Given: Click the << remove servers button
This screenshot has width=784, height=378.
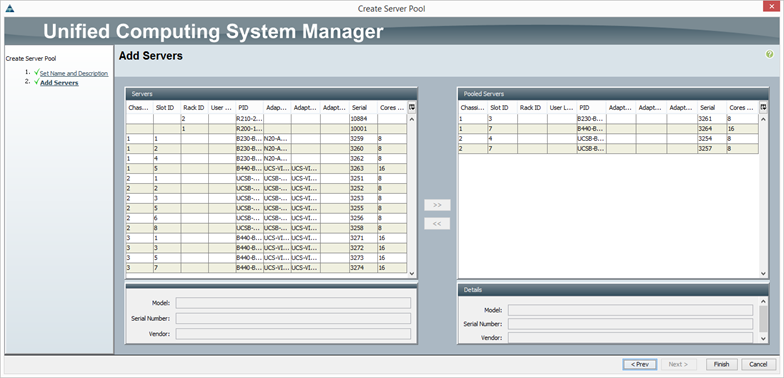Looking at the screenshot, I should [437, 224].
